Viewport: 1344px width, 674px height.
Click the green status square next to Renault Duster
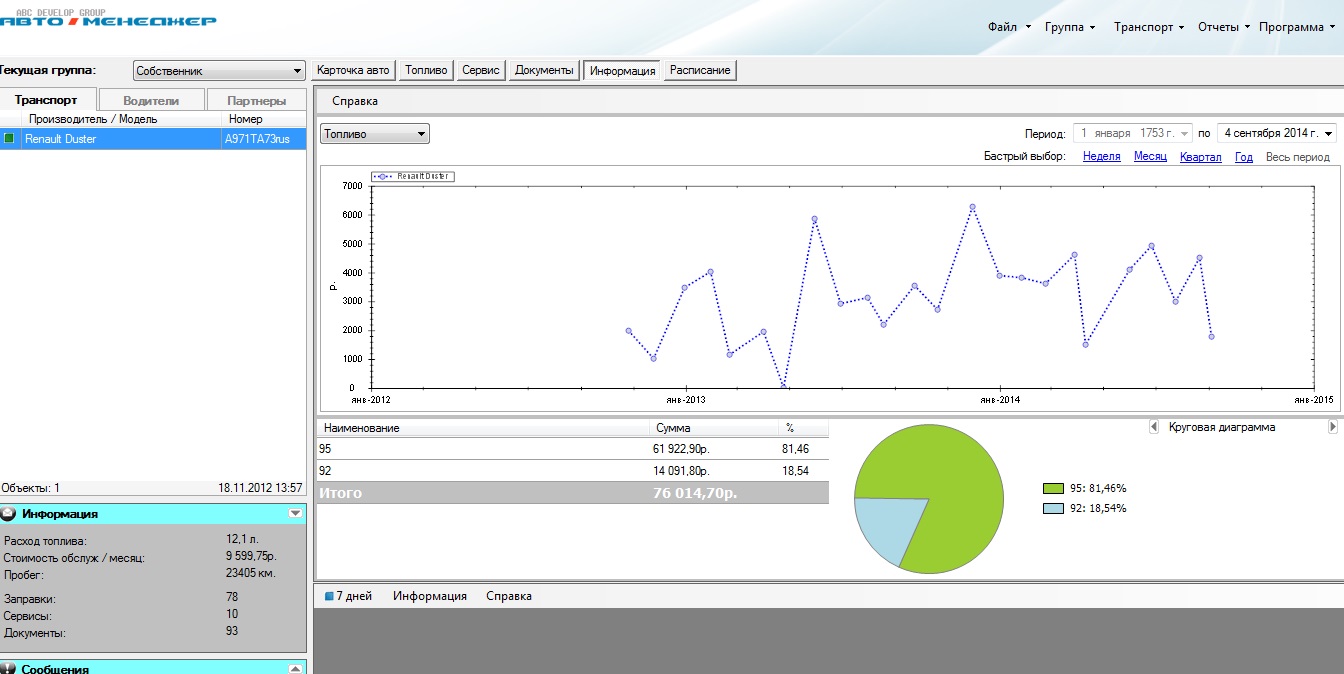[x=9, y=139]
